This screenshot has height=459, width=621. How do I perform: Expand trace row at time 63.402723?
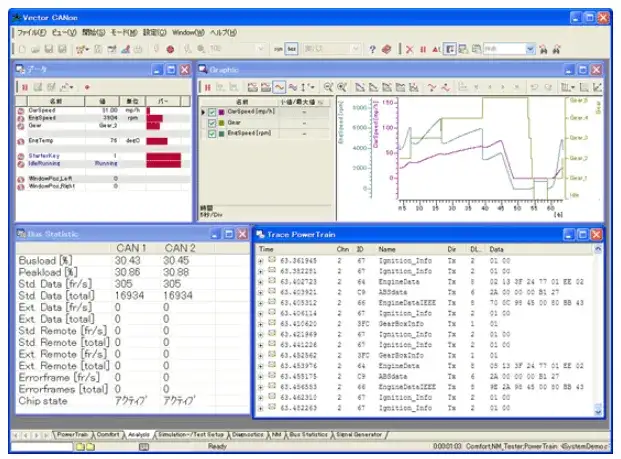click(x=261, y=282)
